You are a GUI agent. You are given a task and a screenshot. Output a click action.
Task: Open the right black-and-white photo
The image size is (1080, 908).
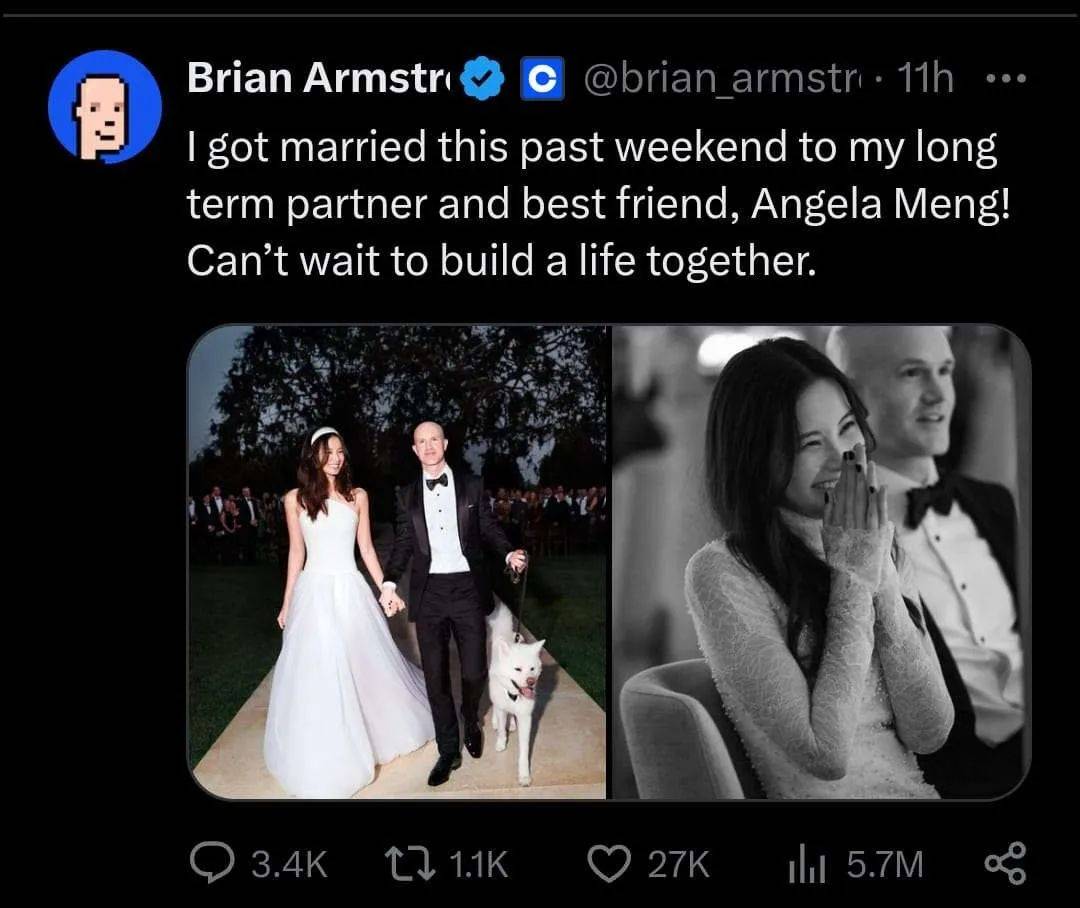(x=820, y=562)
